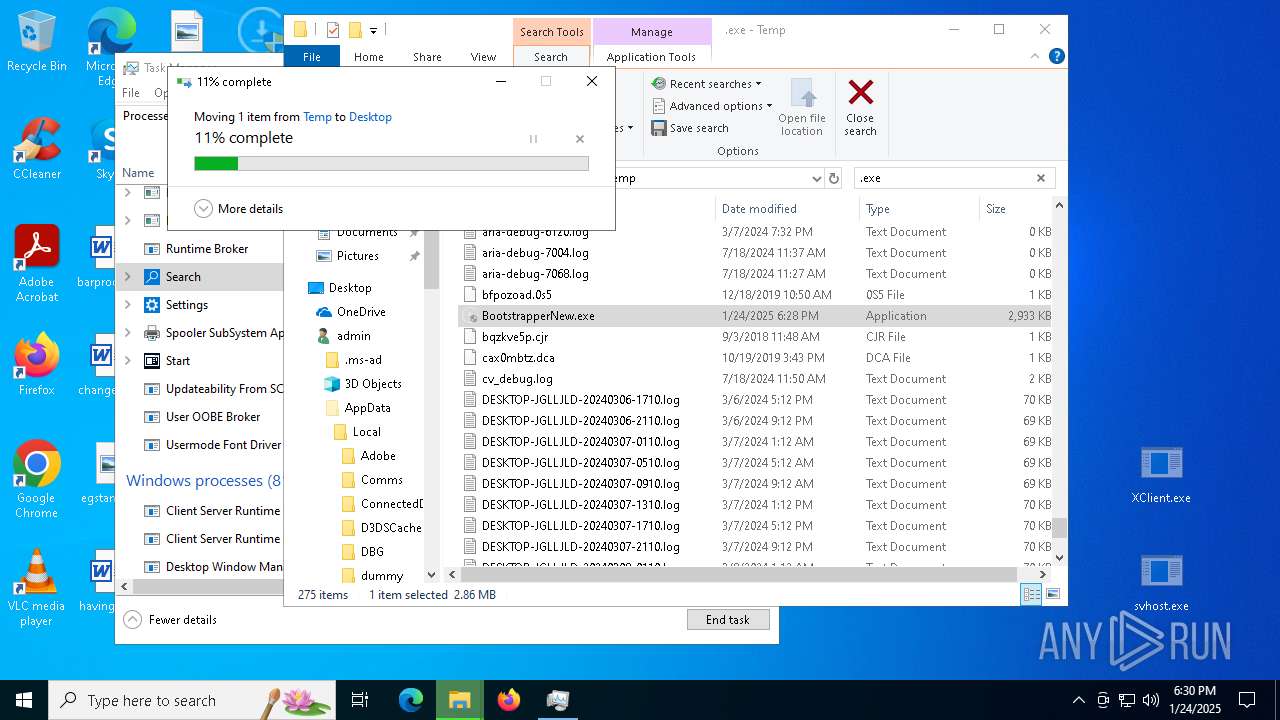Screen dimensions: 1280x720
Task: Switch to details view in Explorer
Action: click(x=1031, y=594)
